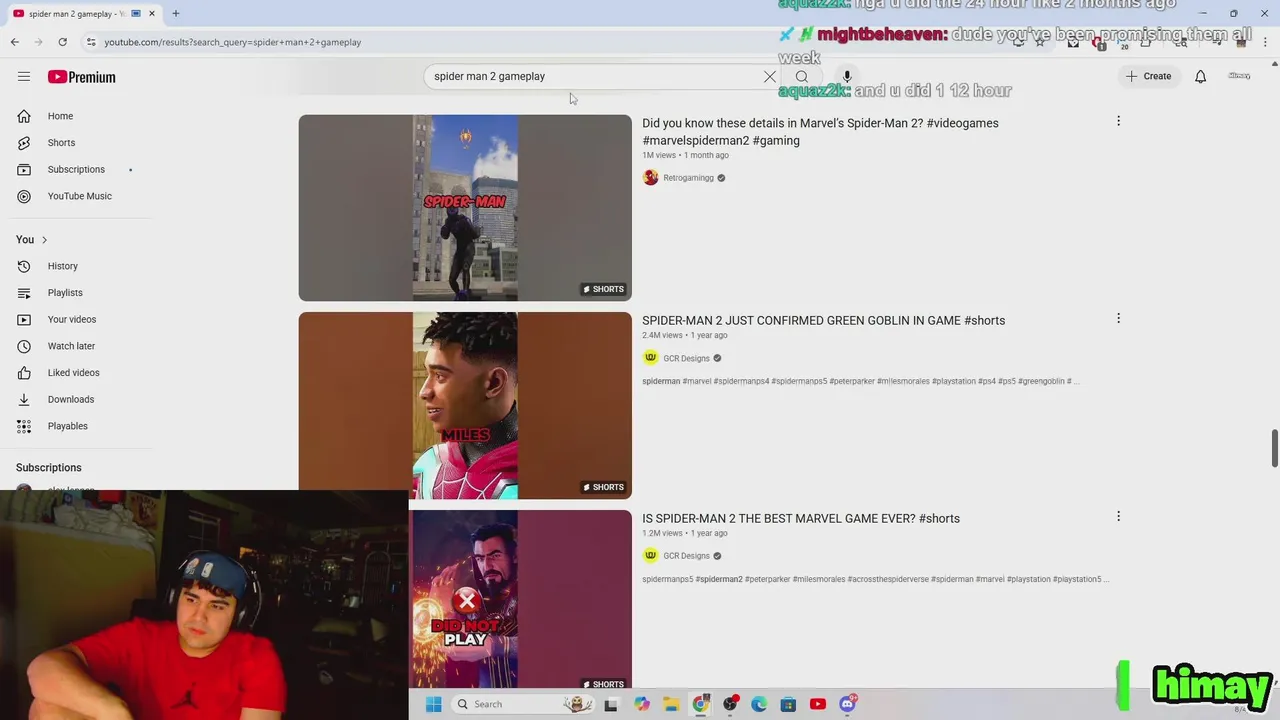Click the YouTube search input field
Screen dimensions: 1280x720
click(x=593, y=76)
